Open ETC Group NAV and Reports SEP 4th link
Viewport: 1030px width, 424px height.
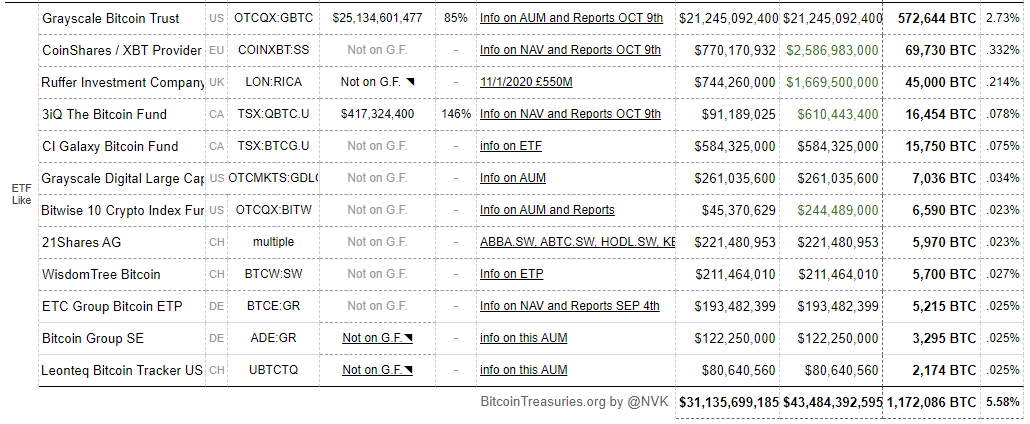pyautogui.click(x=569, y=306)
